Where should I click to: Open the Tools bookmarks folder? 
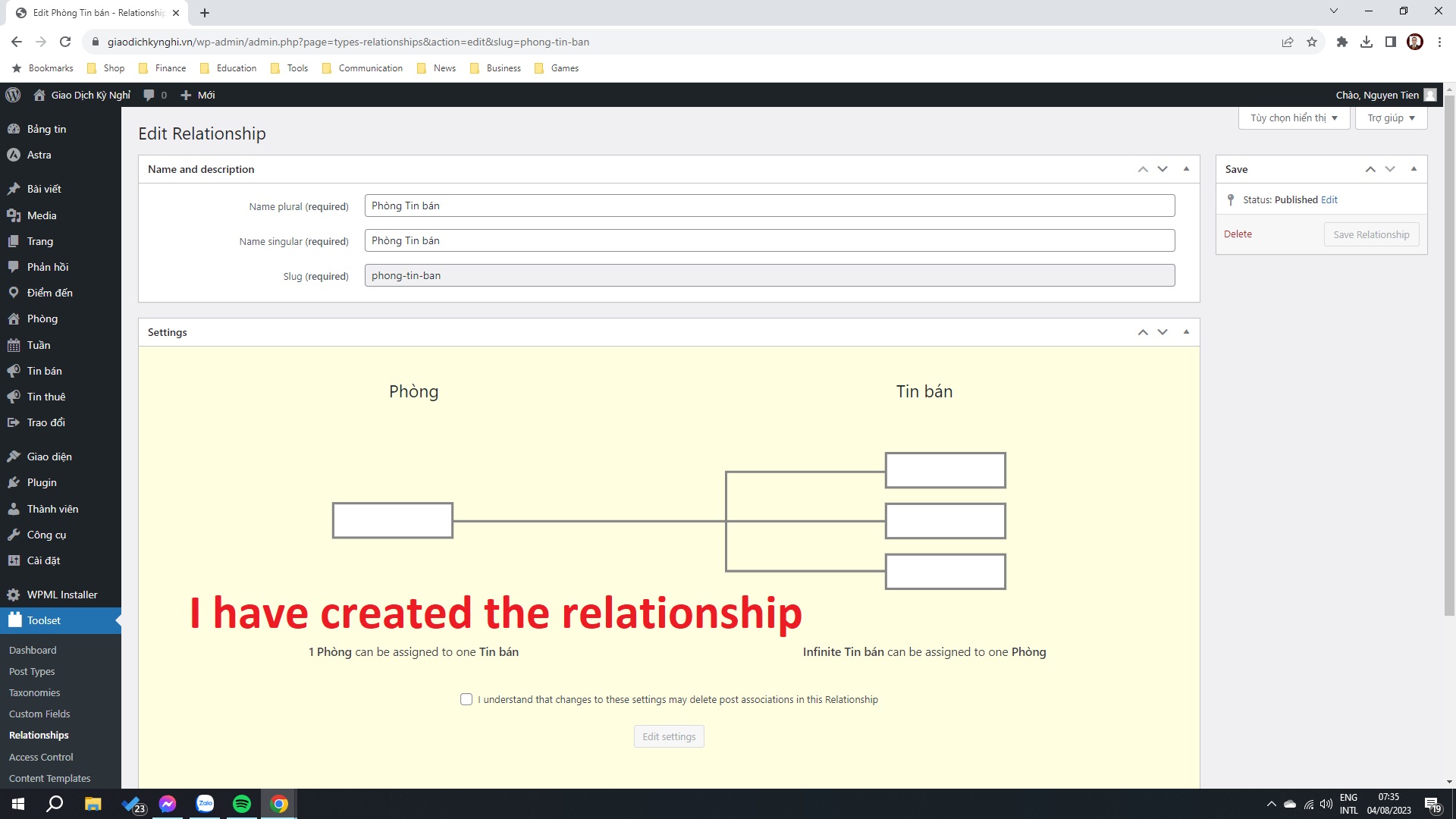click(289, 68)
